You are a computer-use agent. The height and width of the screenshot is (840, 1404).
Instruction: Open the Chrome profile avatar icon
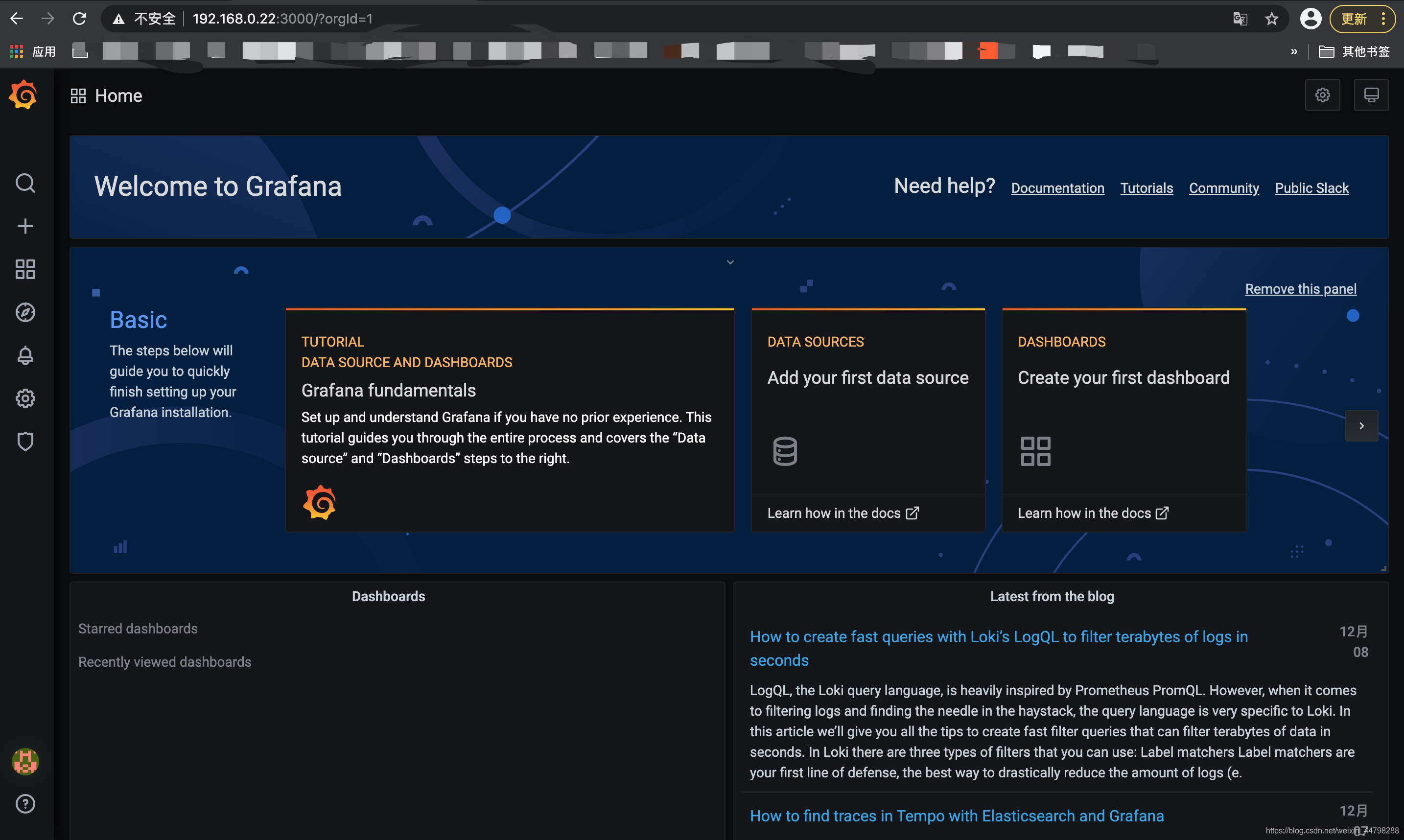1310,19
